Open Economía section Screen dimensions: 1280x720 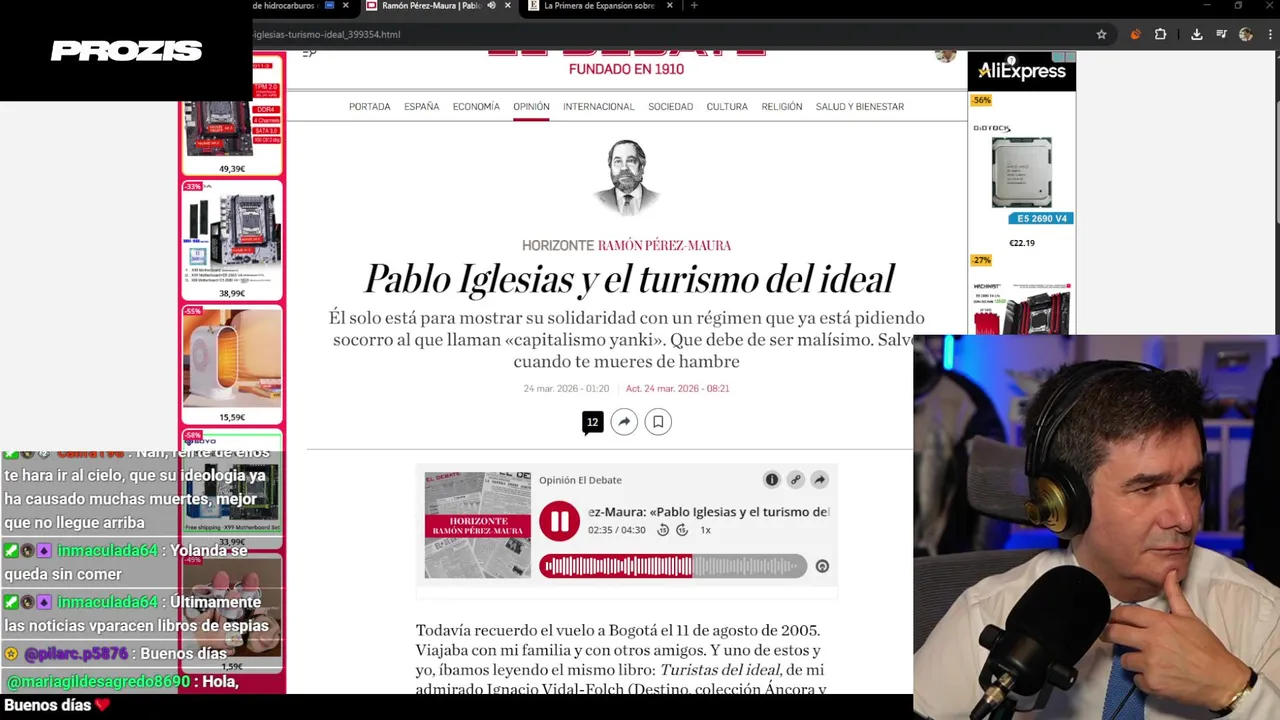click(476, 106)
